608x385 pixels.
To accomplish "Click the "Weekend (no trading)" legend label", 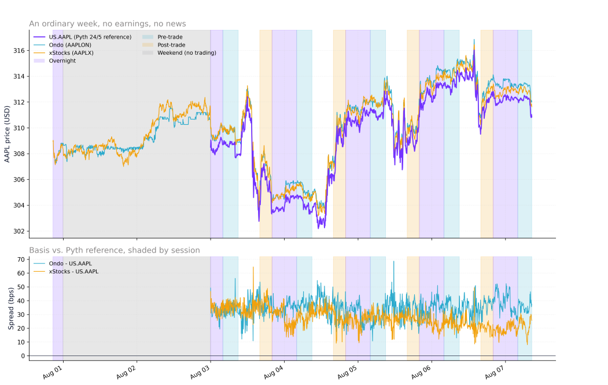I will [x=187, y=53].
